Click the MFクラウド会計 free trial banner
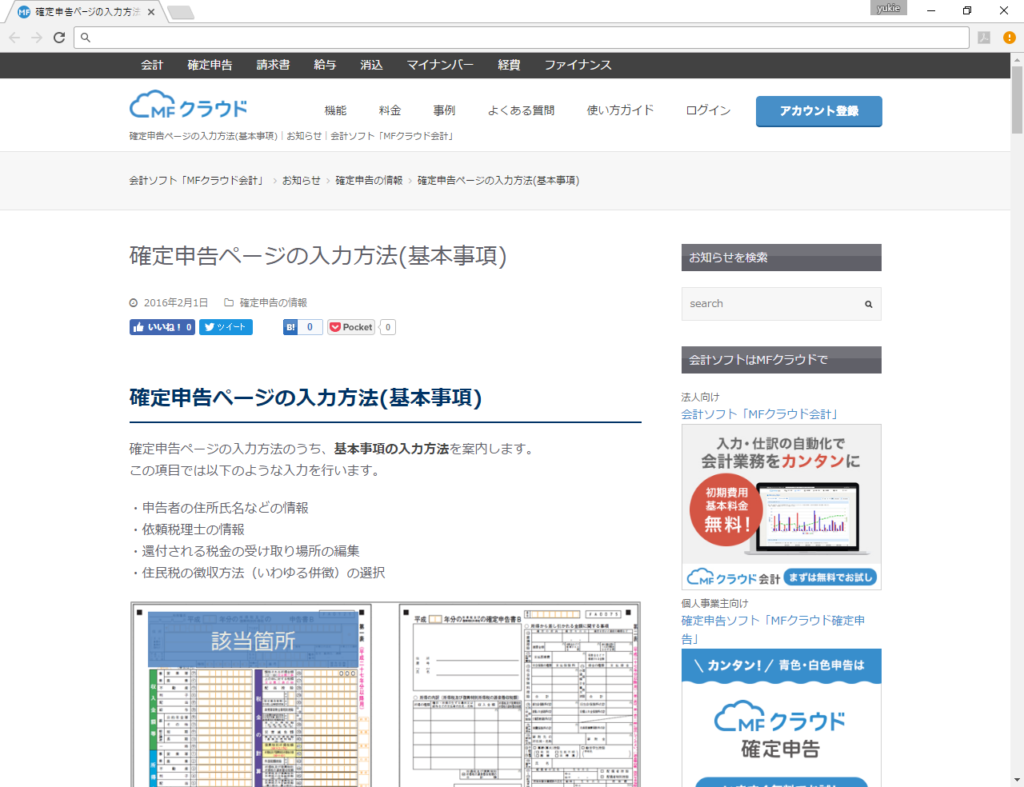Viewport: 1024px width, 787px height. [781, 507]
